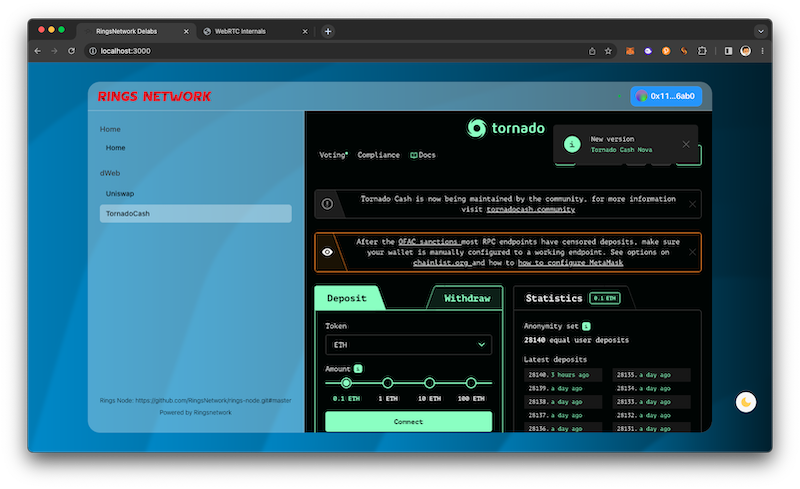The height and width of the screenshot is (489, 800).
Task: Click deposit 28135, a day ago
Action: tap(652, 375)
